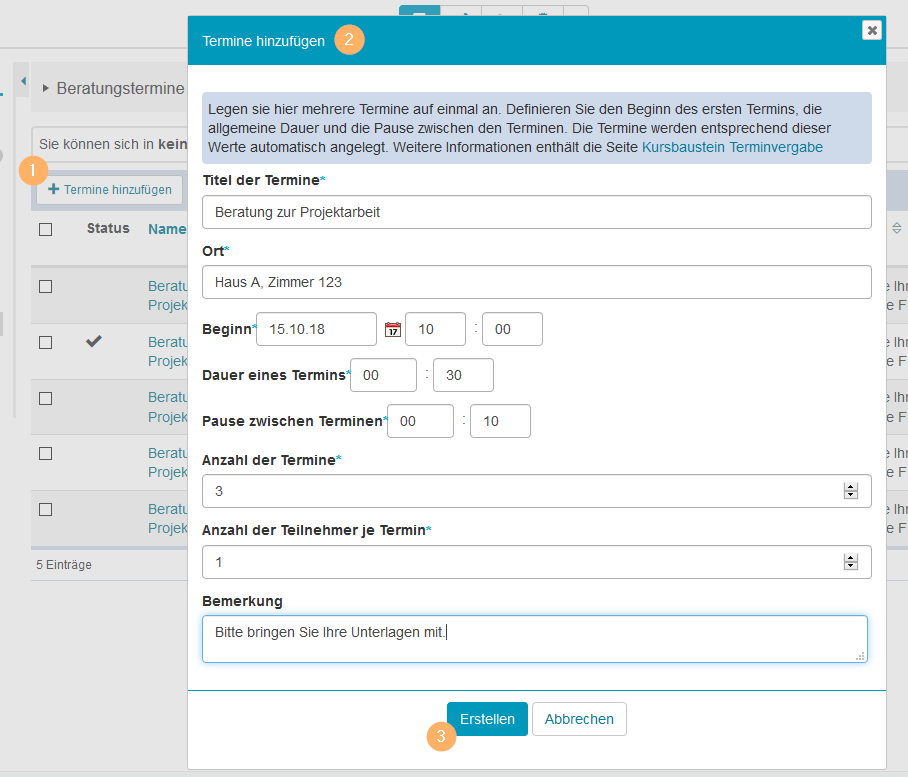The image size is (908, 777).
Task: Click the sort icon in the table header
Action: click(896, 229)
